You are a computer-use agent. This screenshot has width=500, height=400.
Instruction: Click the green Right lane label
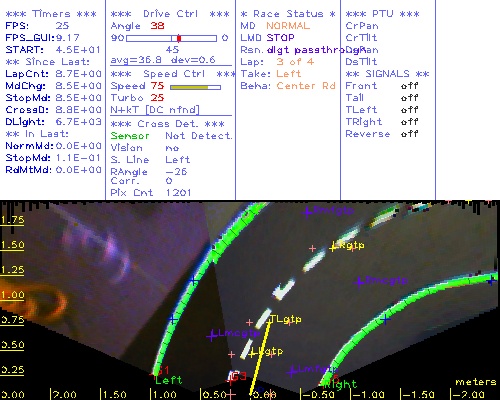tap(341, 385)
